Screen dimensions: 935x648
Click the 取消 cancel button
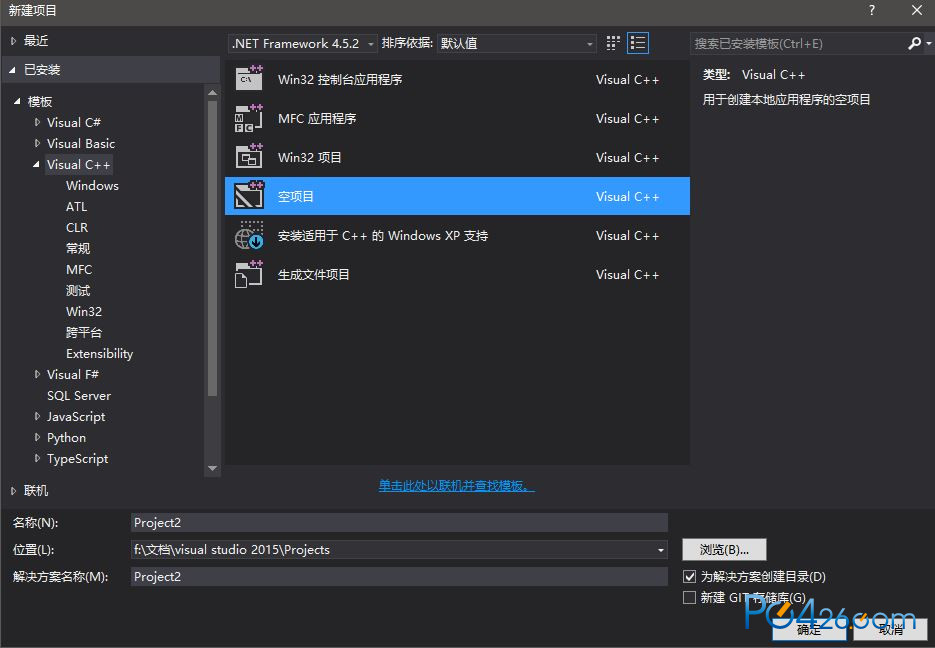pos(891,630)
